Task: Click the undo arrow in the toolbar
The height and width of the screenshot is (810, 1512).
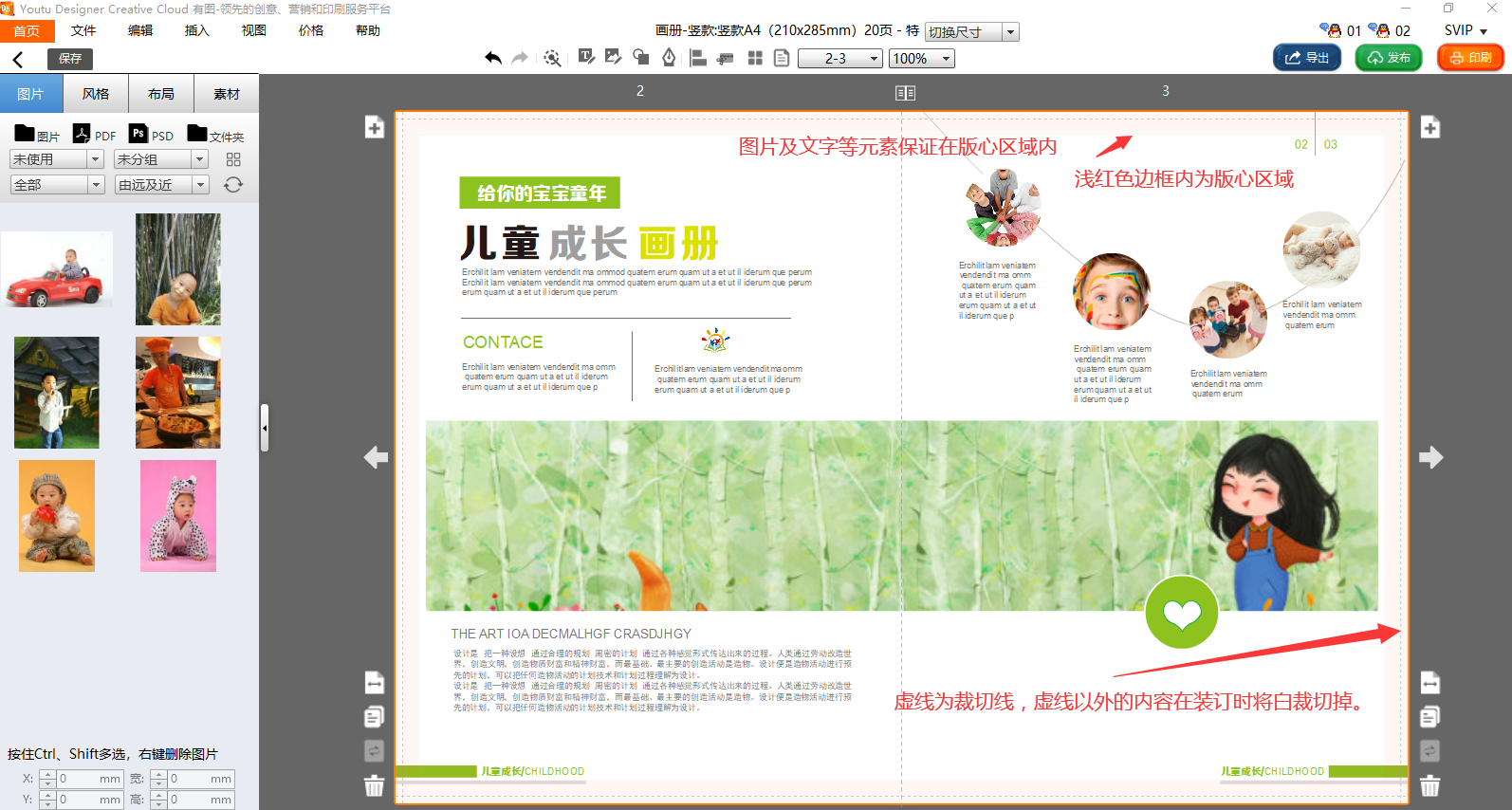Action: (x=492, y=58)
